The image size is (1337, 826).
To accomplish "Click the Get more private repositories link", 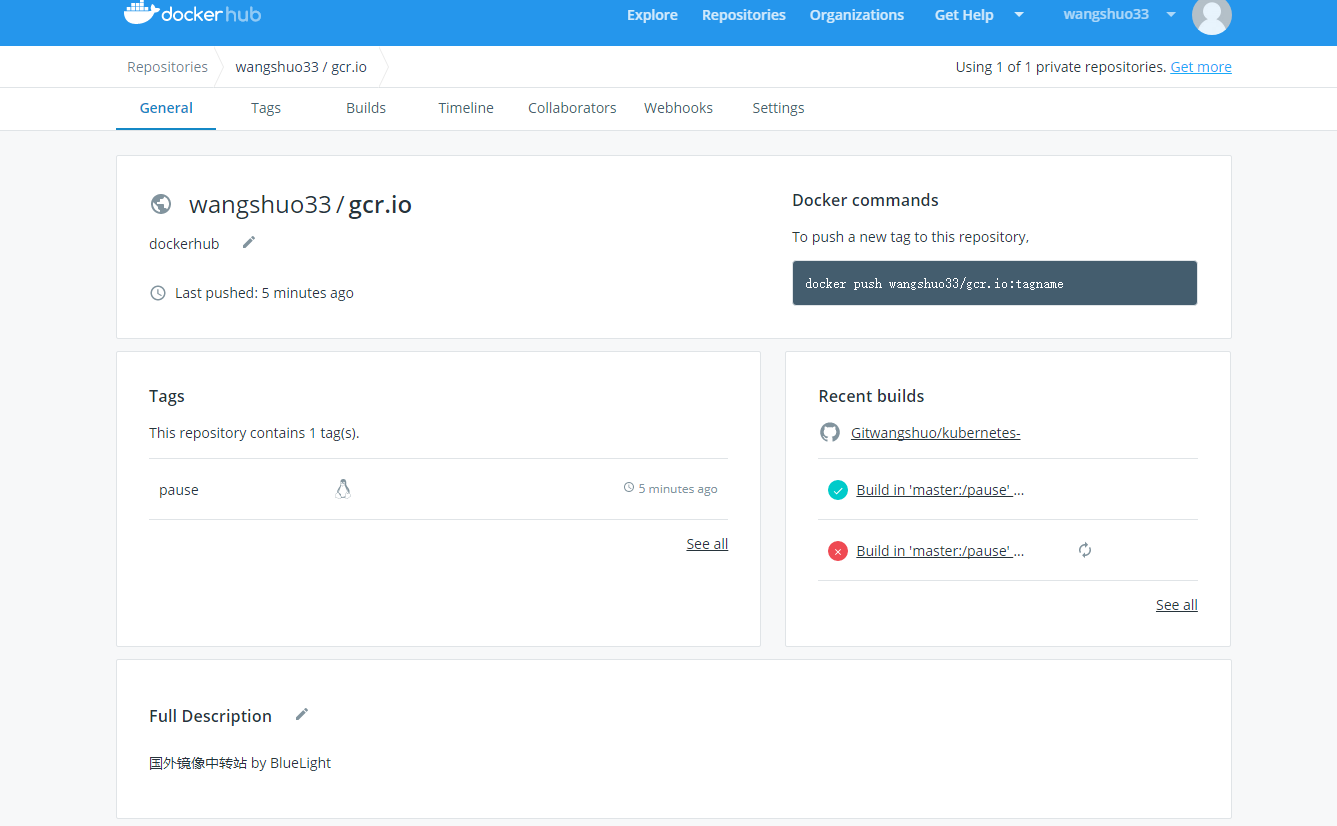I will pyautogui.click(x=1201, y=67).
